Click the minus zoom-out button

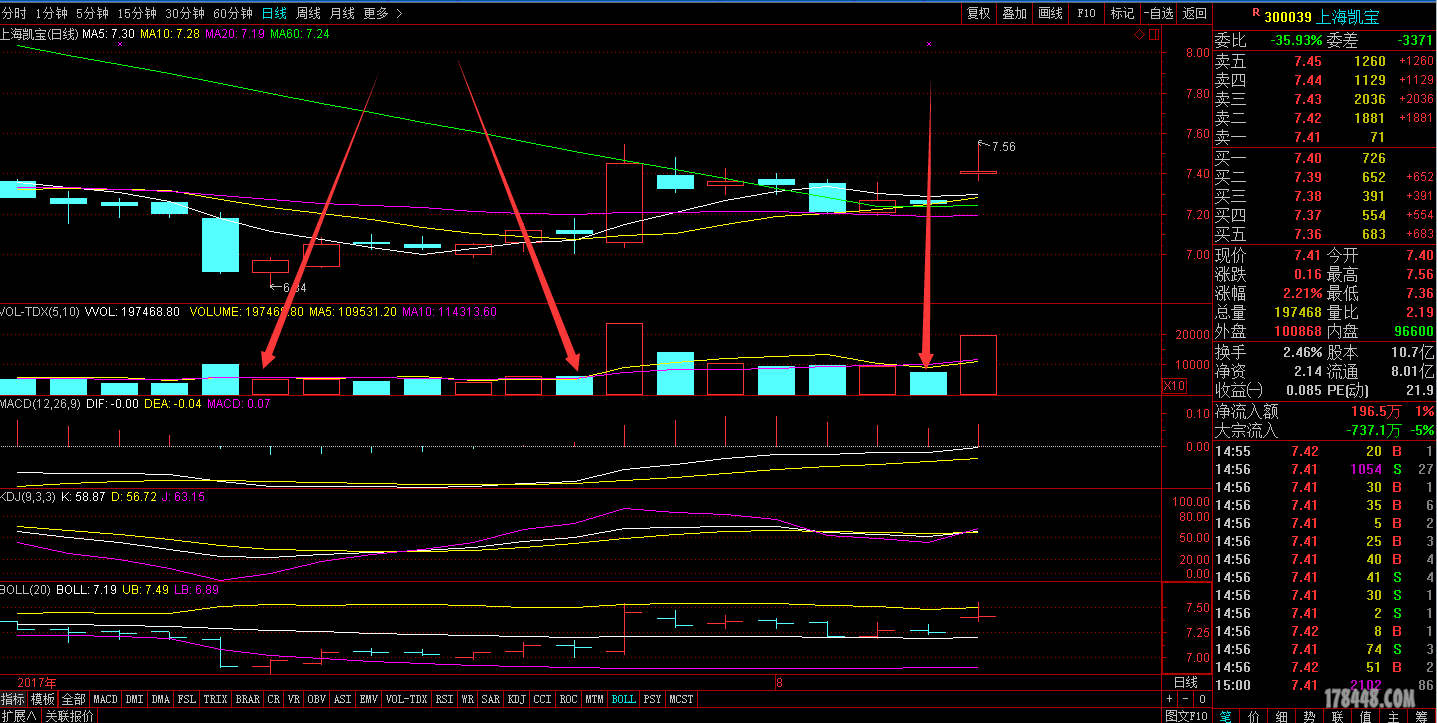pyautogui.click(x=1186, y=699)
